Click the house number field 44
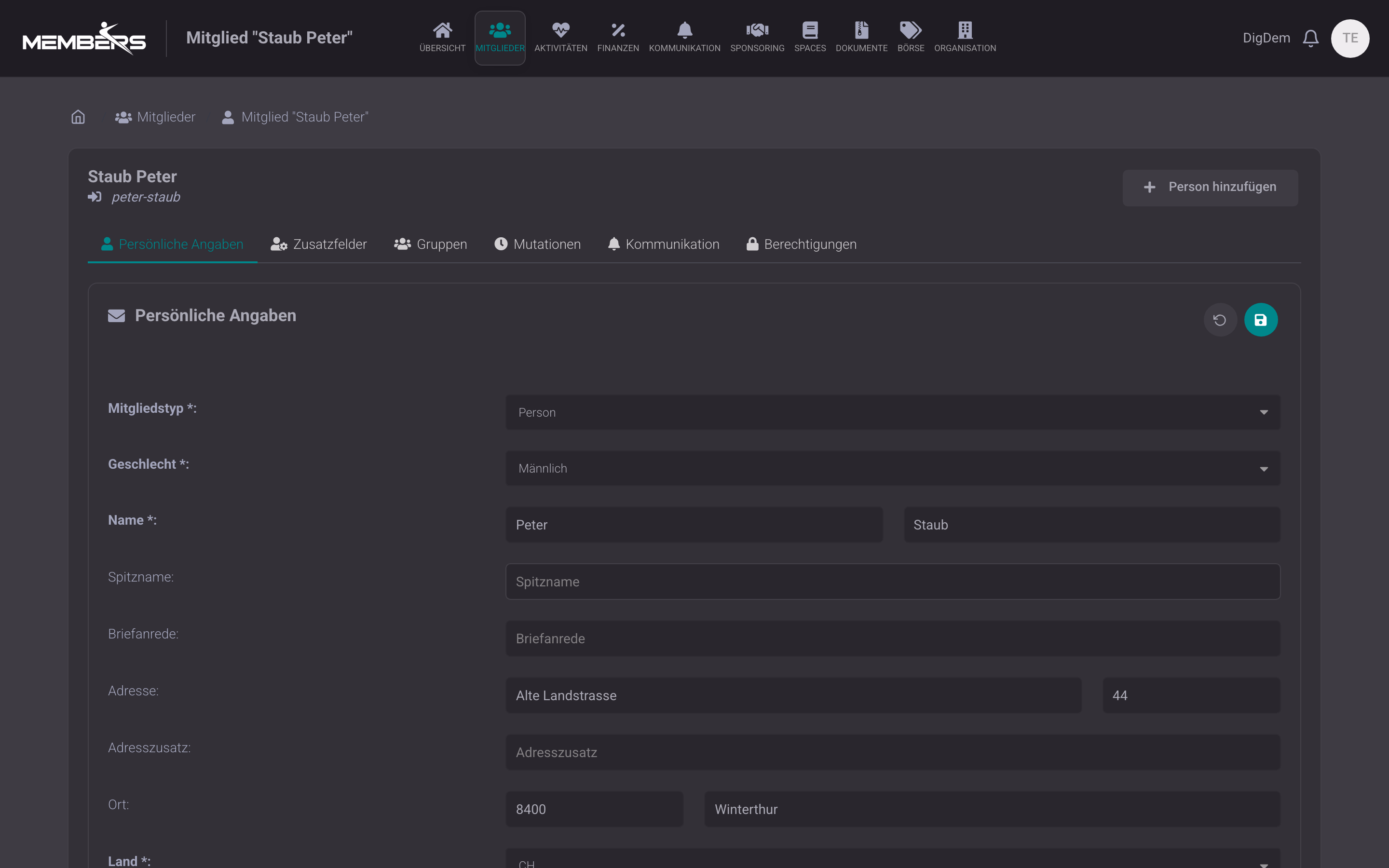 click(1191, 695)
